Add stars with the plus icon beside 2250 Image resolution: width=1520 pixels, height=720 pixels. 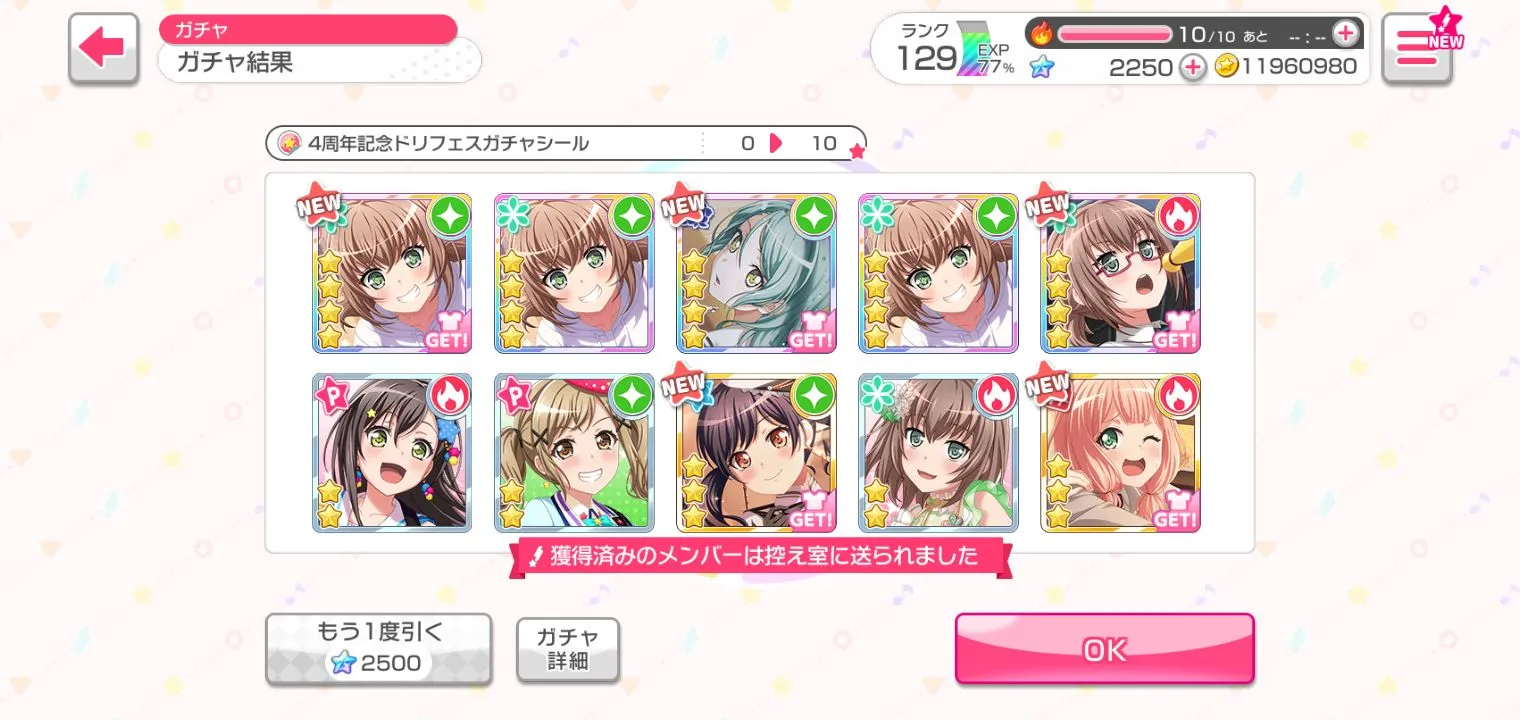point(1192,67)
